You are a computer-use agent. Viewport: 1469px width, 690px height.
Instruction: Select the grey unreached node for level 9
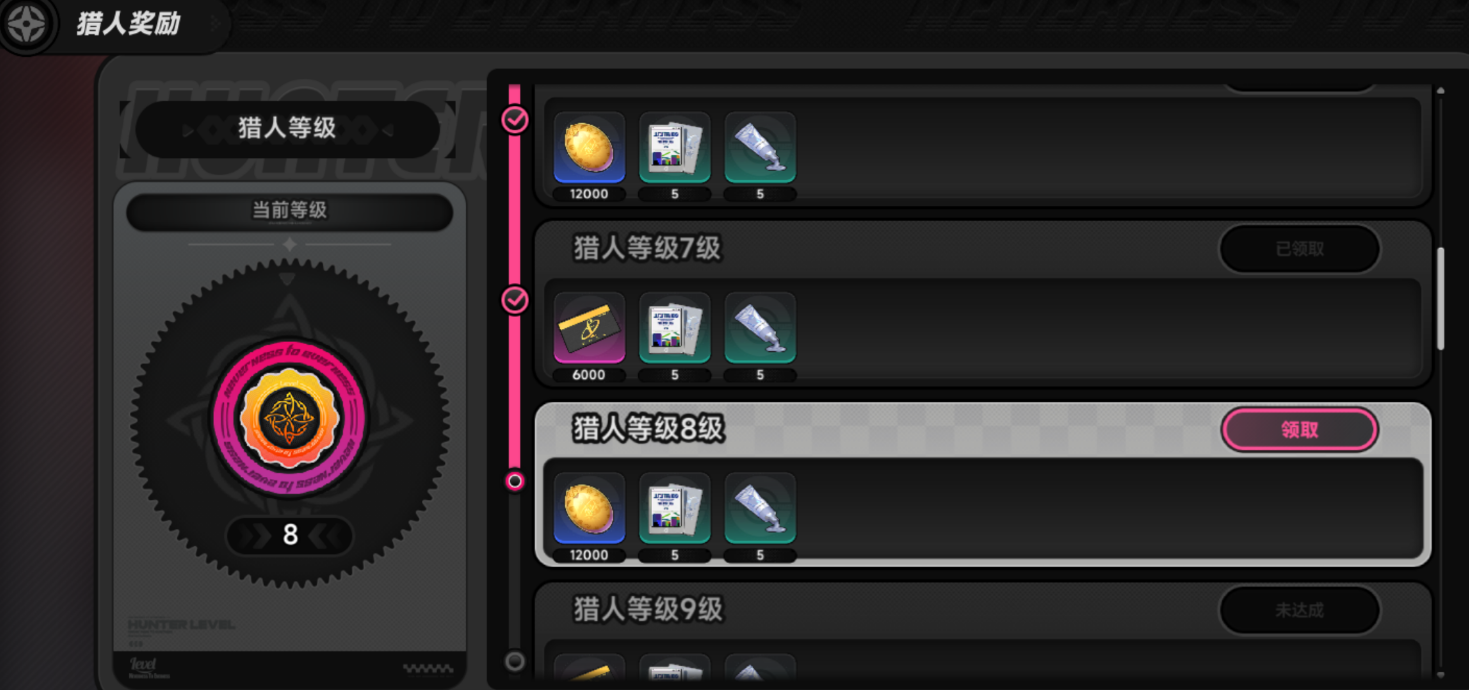[515, 661]
